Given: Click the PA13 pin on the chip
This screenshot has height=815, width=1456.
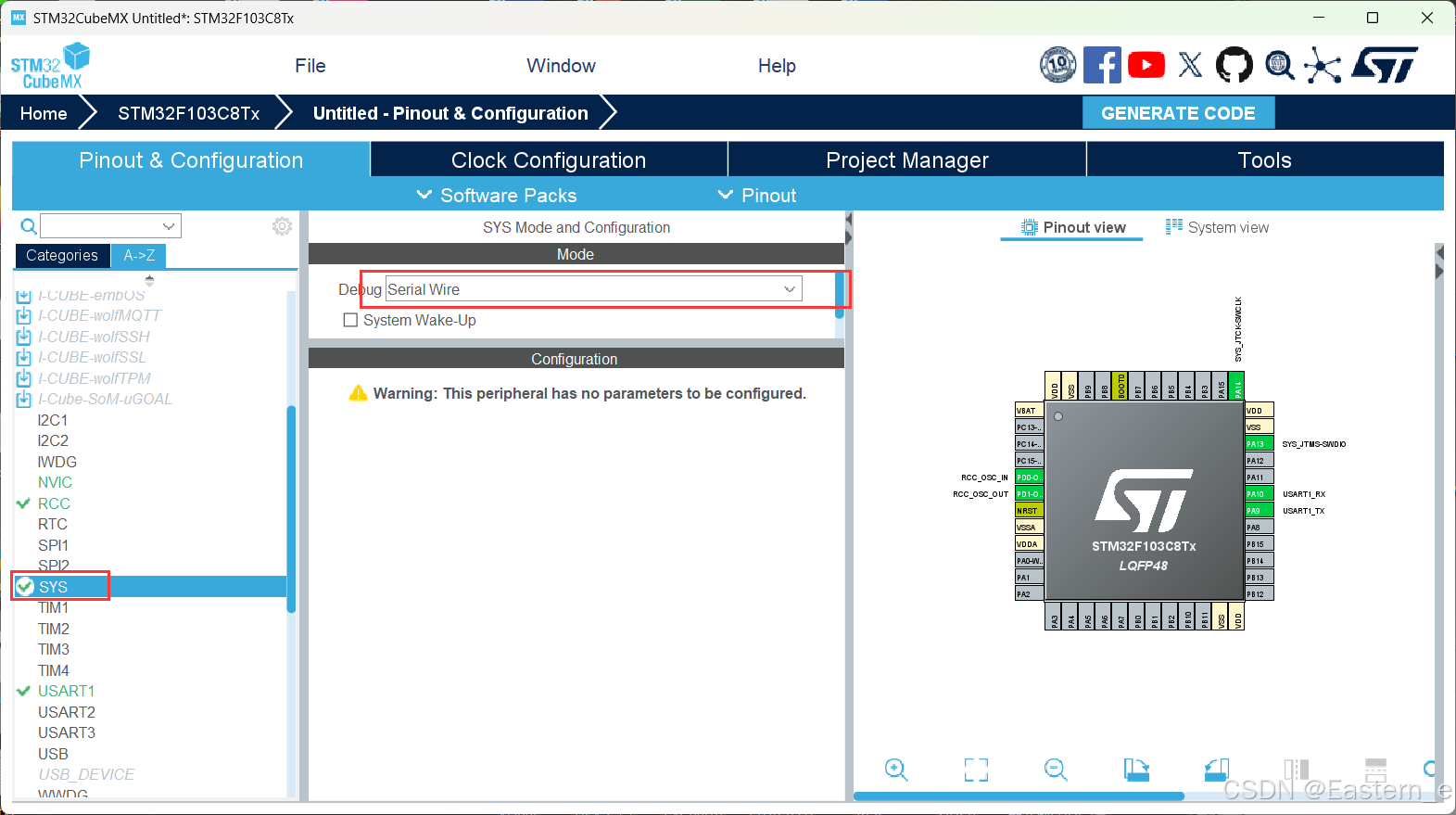Looking at the screenshot, I should pos(1260,444).
